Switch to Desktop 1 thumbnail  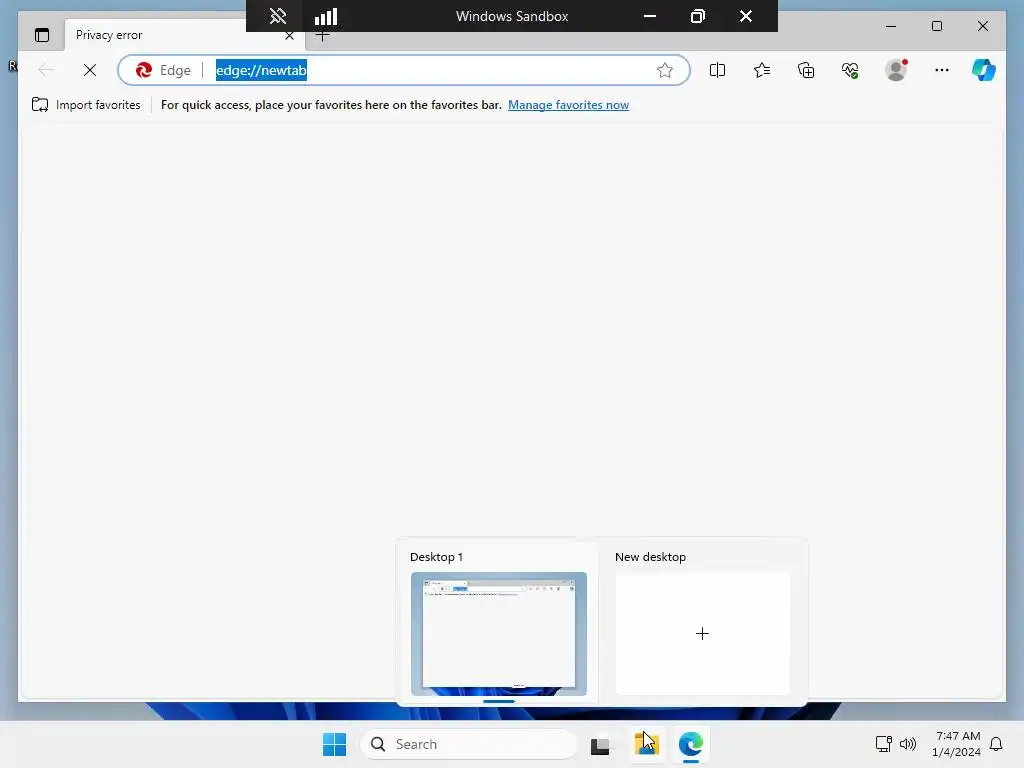[x=499, y=633]
